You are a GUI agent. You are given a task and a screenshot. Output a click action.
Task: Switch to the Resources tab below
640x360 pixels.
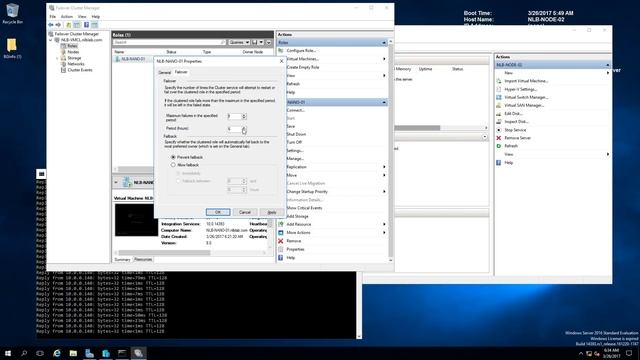click(x=143, y=260)
